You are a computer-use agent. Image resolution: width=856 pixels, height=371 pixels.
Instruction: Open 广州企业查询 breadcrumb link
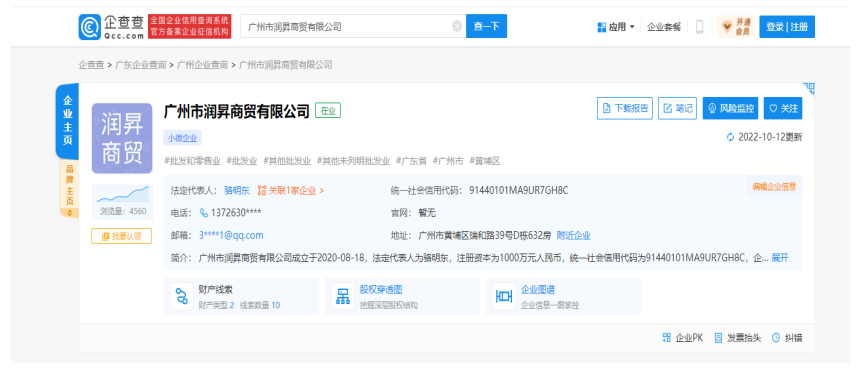pos(203,64)
